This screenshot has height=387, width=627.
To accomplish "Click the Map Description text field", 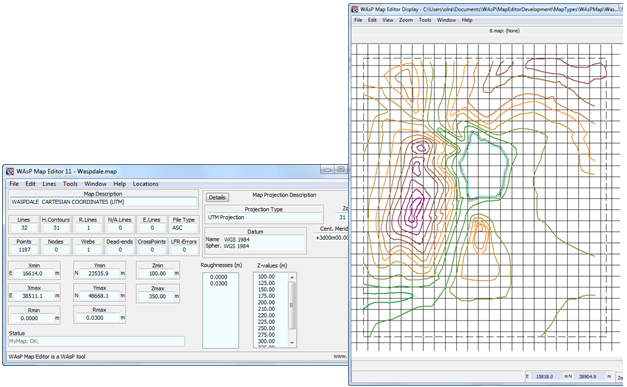I will point(103,202).
